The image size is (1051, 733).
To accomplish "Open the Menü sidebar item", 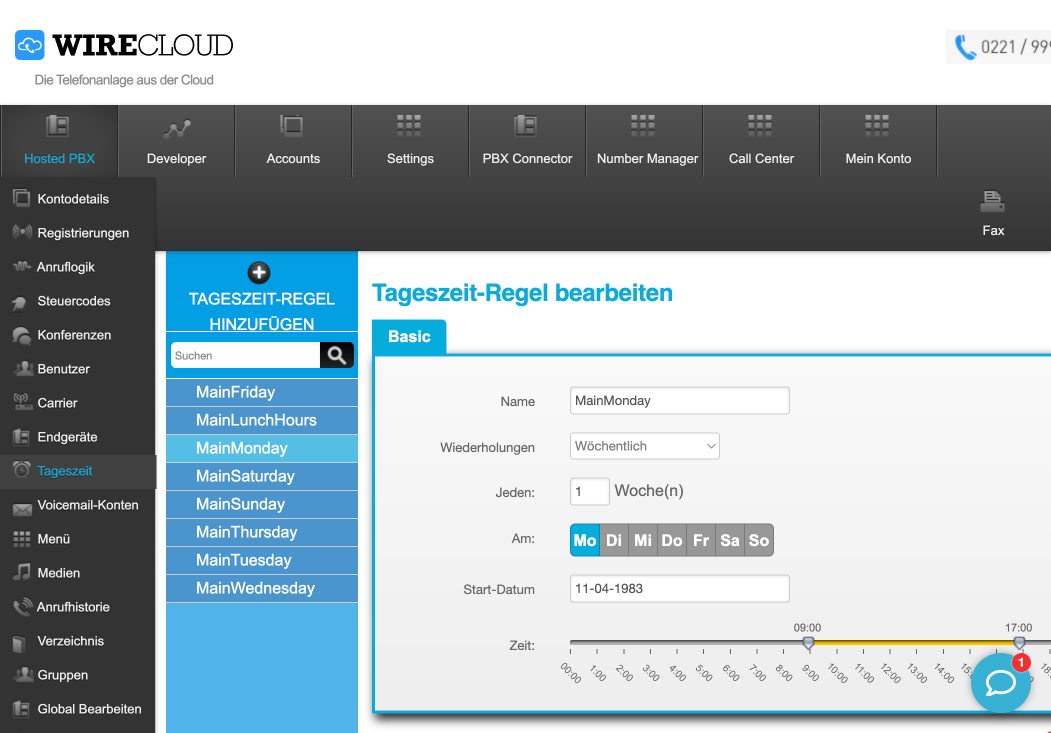I will click(x=78, y=539).
